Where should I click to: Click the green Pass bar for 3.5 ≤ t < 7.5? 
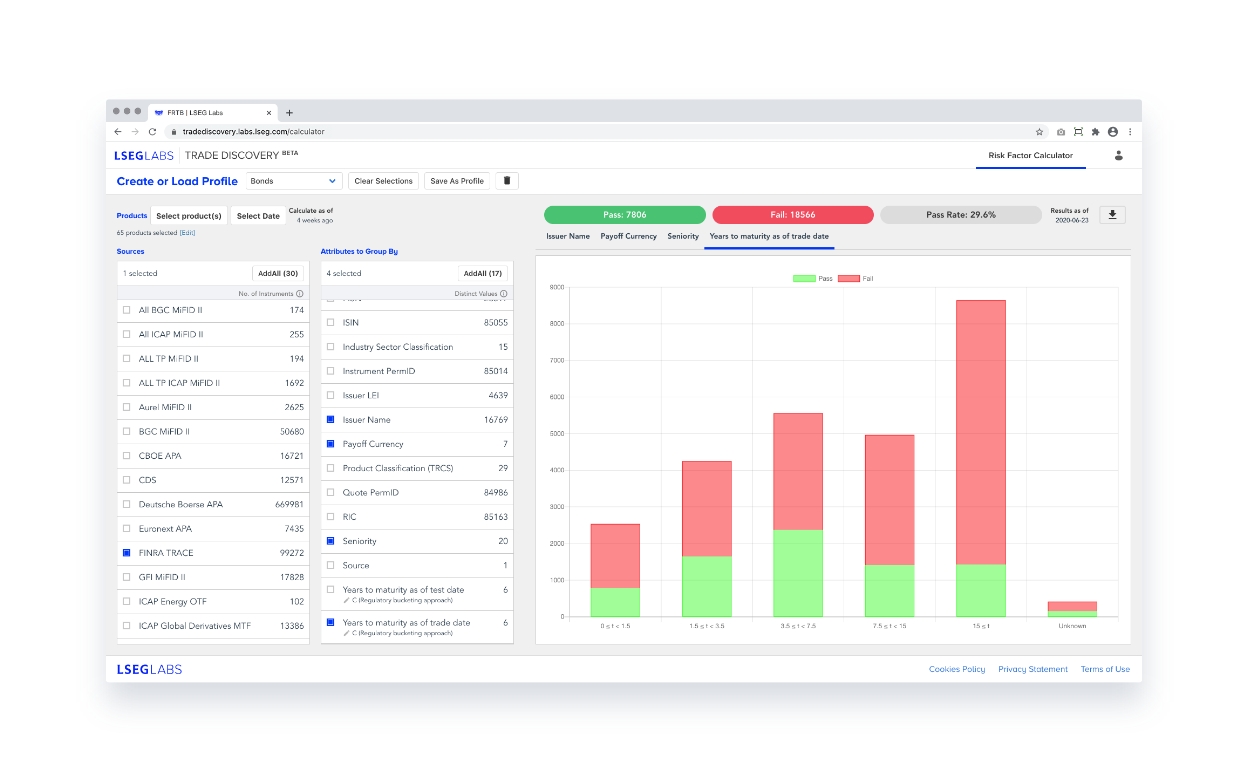pos(798,573)
